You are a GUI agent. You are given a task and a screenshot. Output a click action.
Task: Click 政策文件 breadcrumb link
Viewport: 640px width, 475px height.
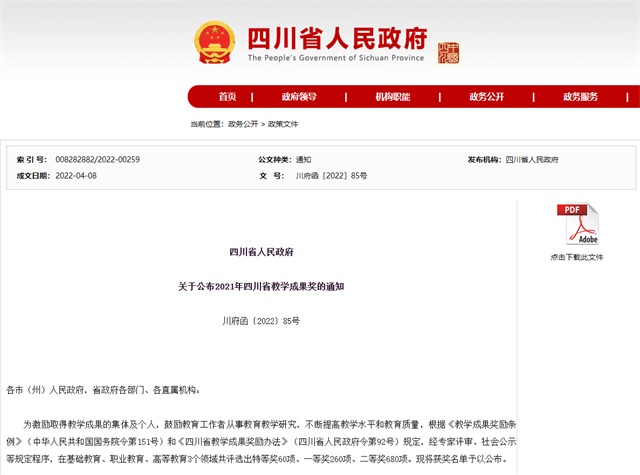283,124
